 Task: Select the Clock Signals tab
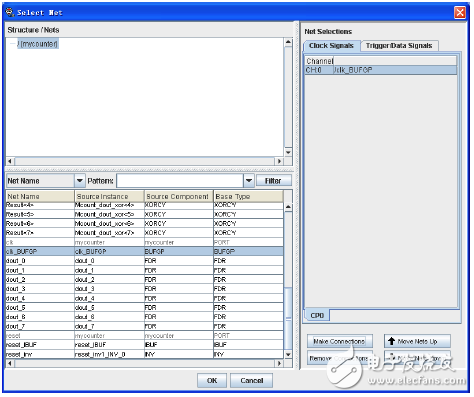tap(331, 46)
